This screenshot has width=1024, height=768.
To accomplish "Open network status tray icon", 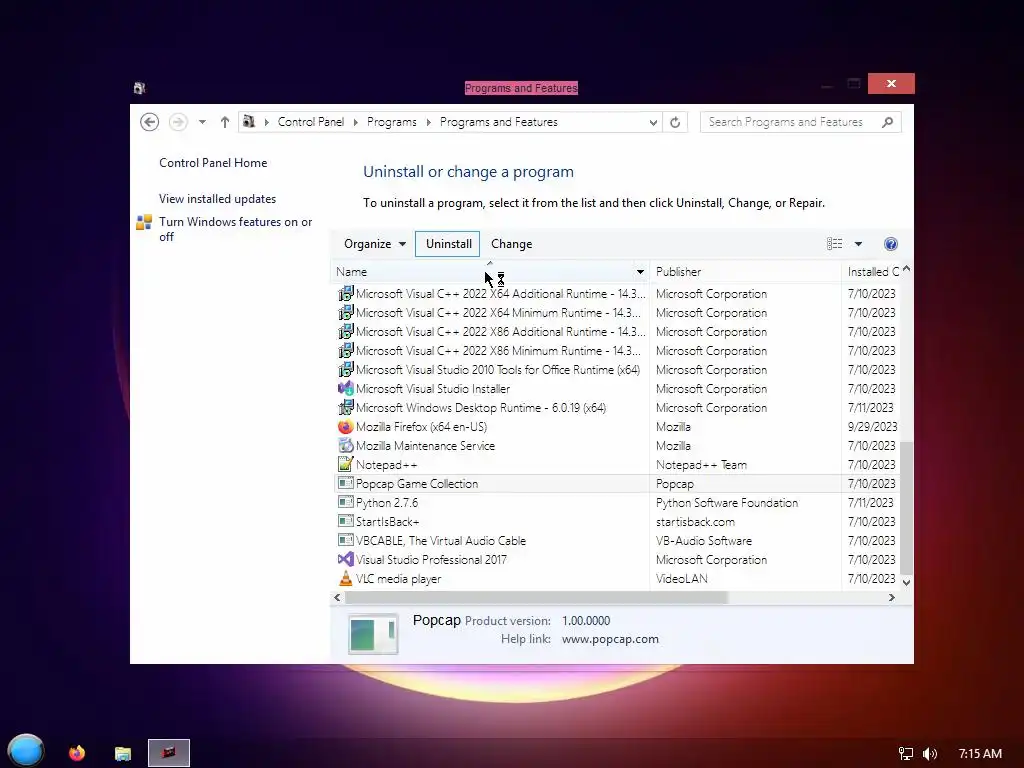I will pyautogui.click(x=906, y=754).
